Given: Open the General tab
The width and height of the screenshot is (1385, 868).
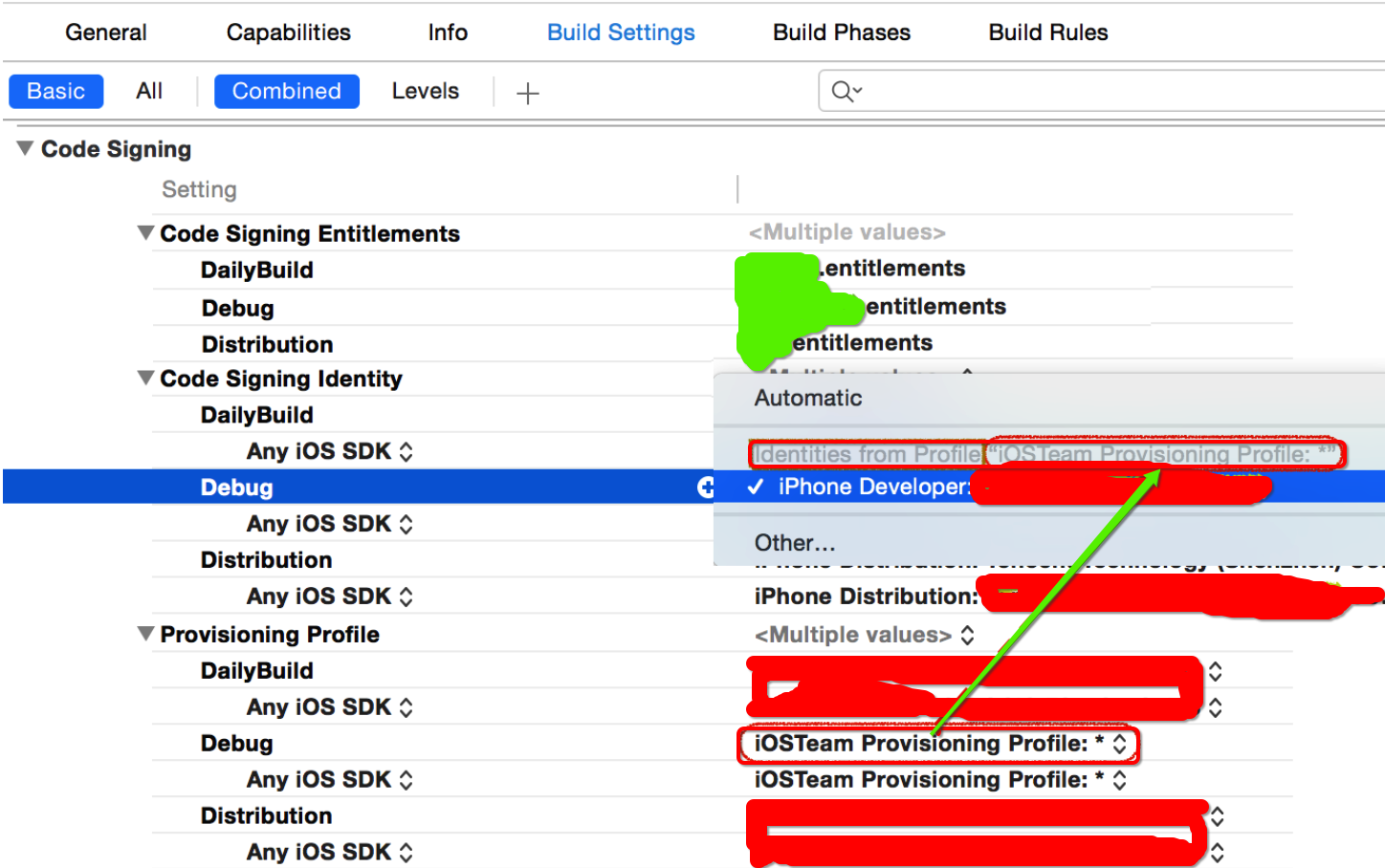Looking at the screenshot, I should (x=105, y=33).
